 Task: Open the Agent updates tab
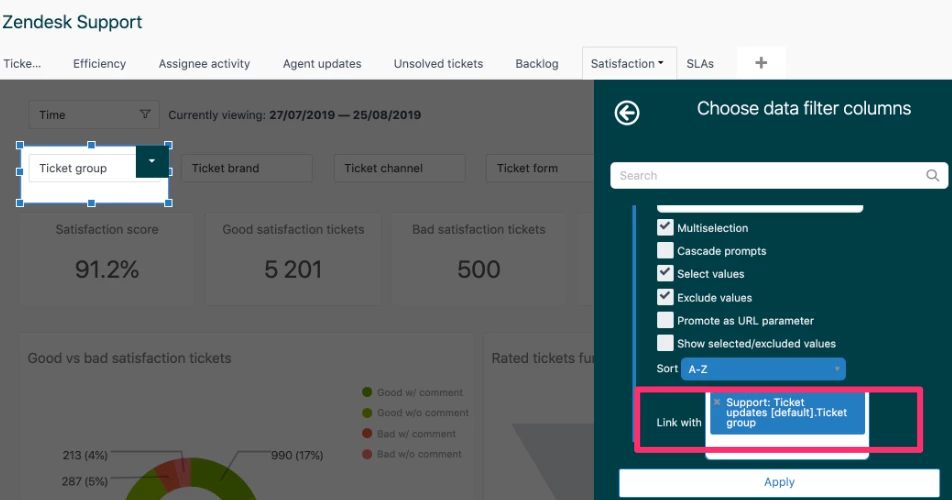[x=322, y=64]
